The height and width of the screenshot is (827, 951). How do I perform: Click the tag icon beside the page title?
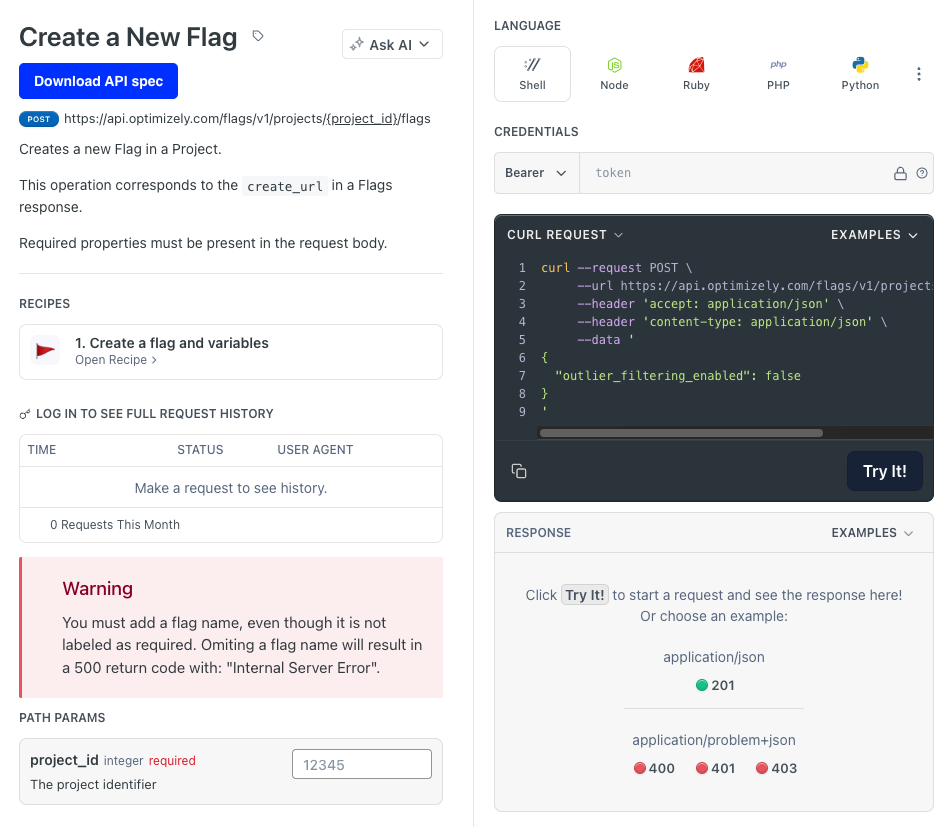258,37
